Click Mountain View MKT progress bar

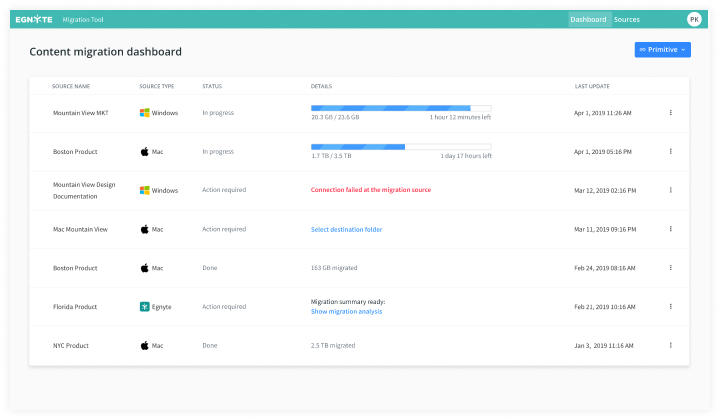(x=401, y=107)
